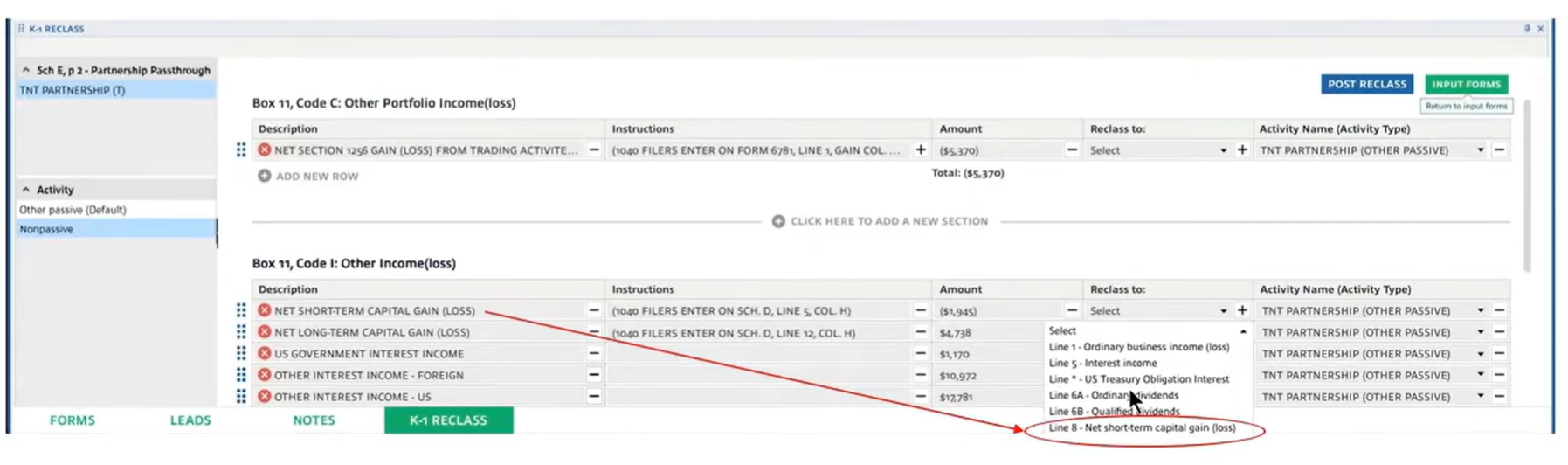Image resolution: width=1568 pixels, height=465 pixels.
Task: Collapse the Activity list section
Action: click(25, 190)
